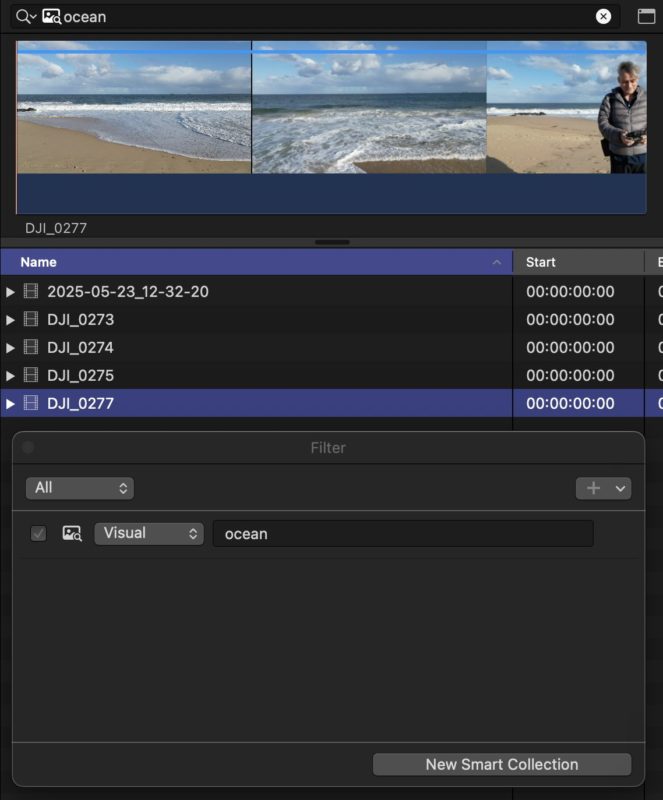Clear the ocean search with X button
Screen dimensions: 663x800
[603, 16]
